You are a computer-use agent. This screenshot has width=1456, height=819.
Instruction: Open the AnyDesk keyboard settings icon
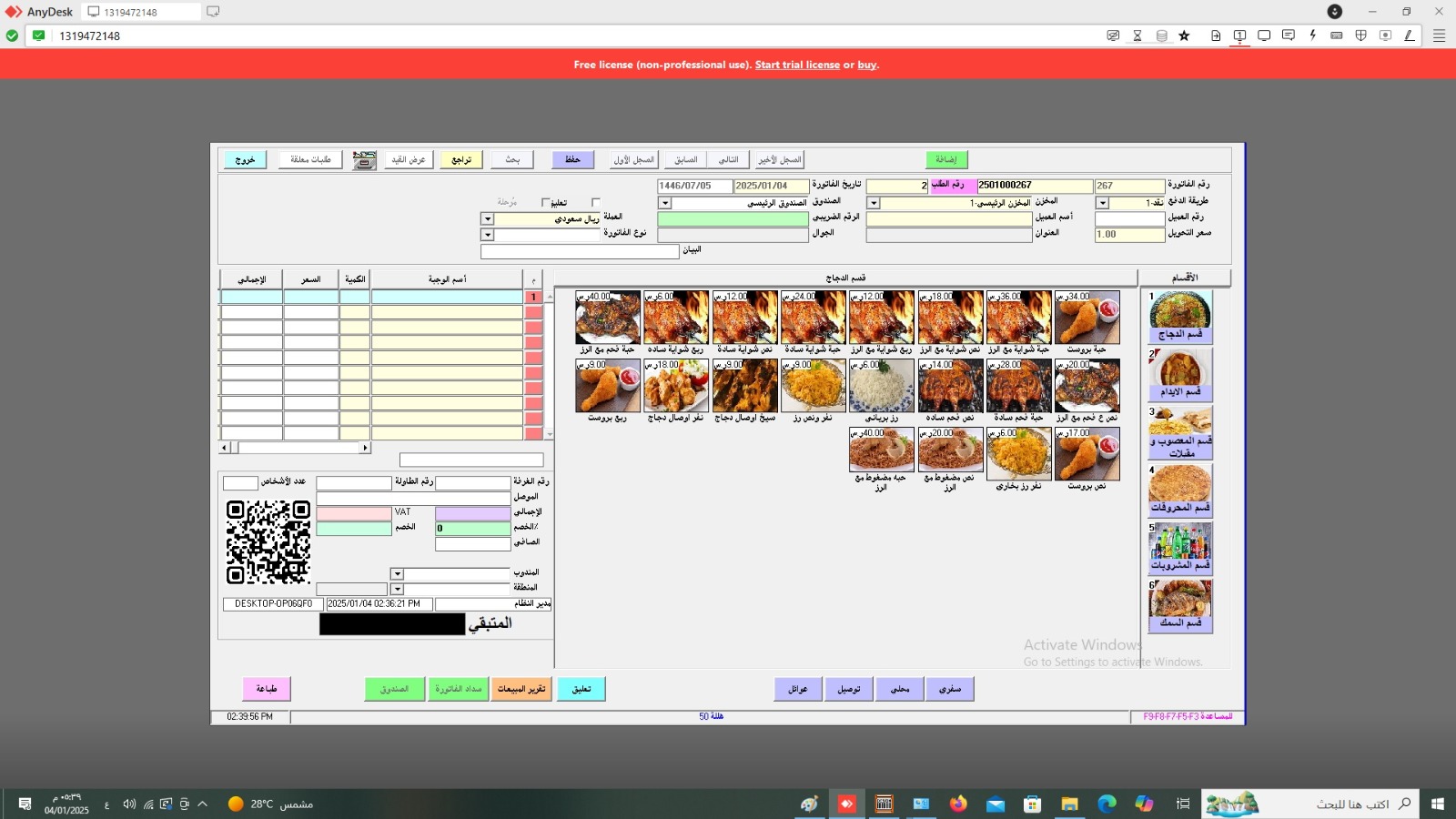(x=1337, y=35)
